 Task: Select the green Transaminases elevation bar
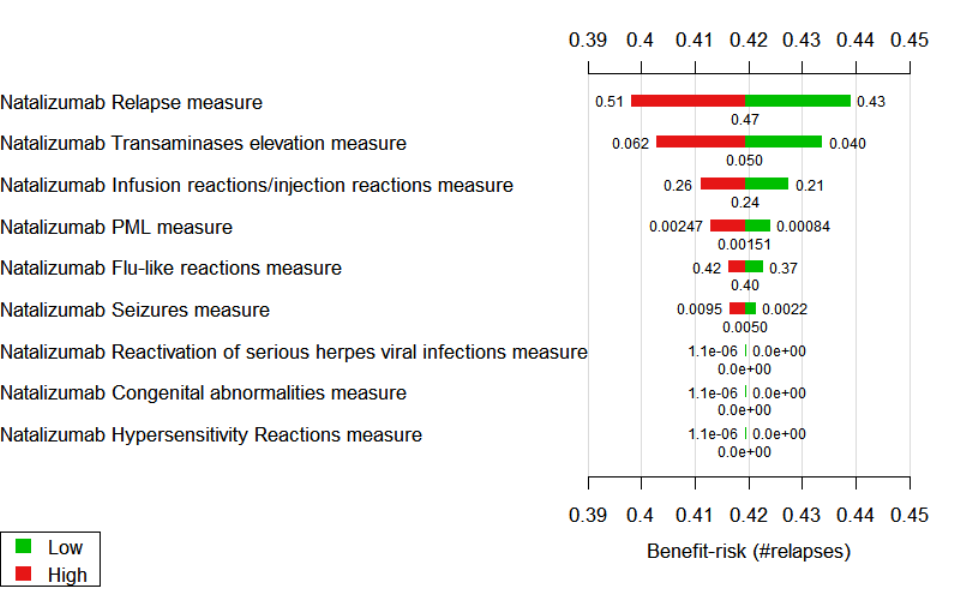pyautogui.click(x=783, y=142)
